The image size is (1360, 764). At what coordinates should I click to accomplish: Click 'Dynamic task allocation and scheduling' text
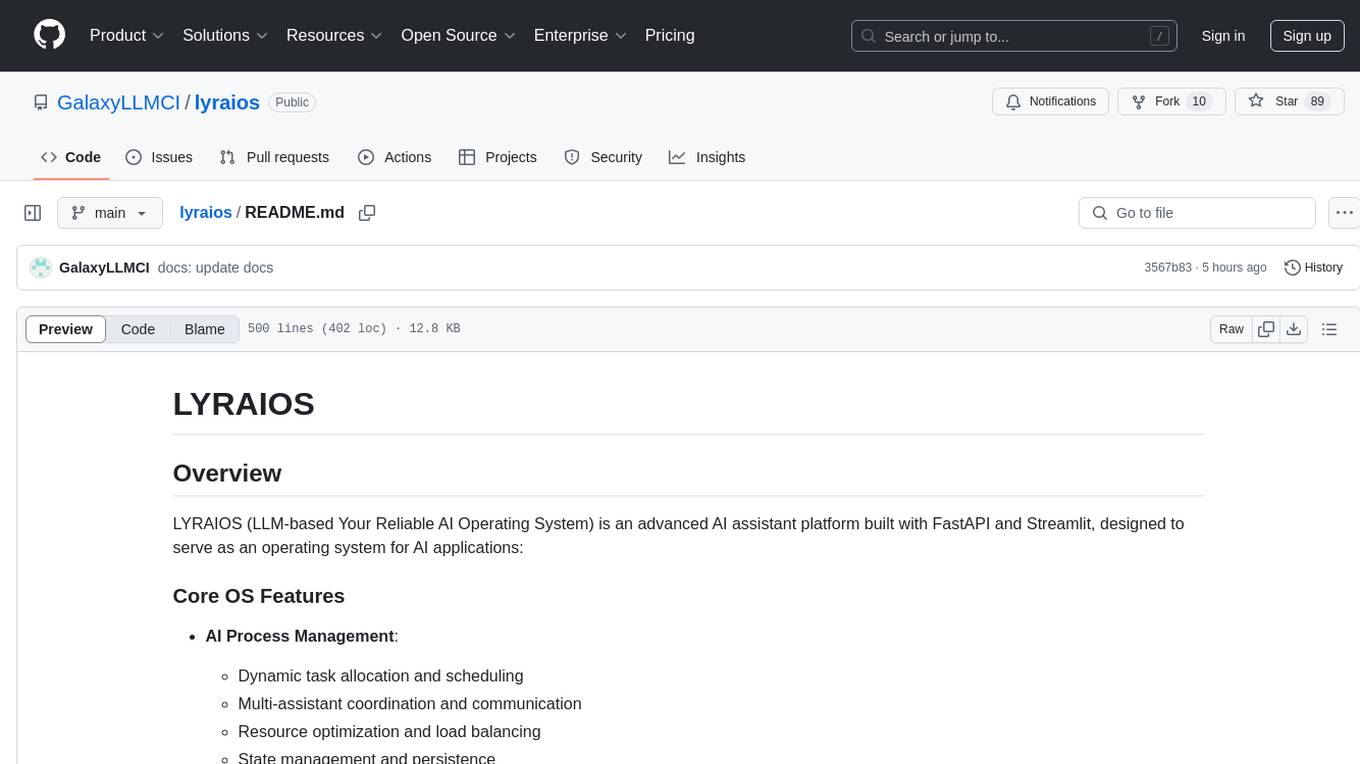click(x=381, y=676)
